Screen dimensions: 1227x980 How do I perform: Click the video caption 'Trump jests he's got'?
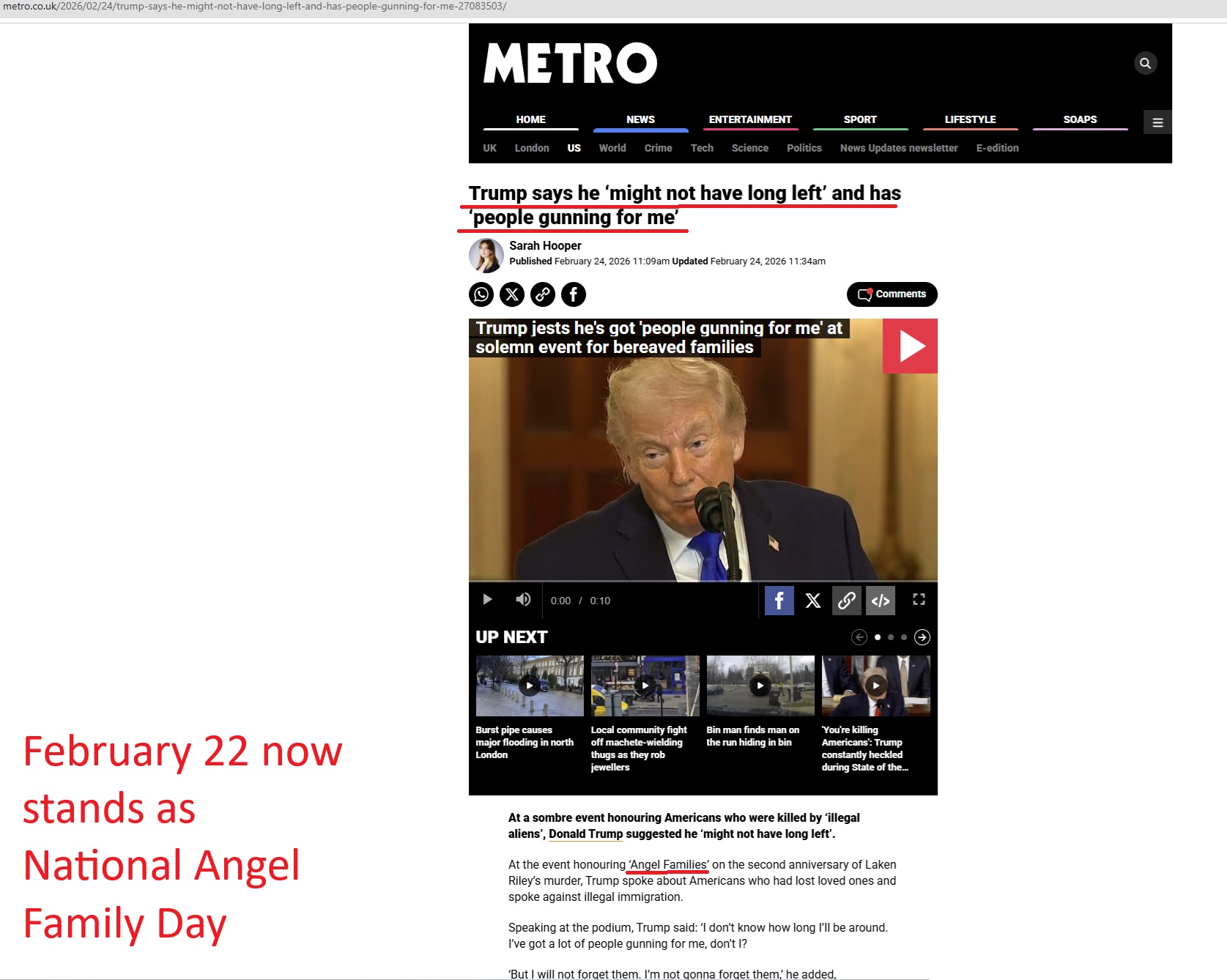[659, 338]
